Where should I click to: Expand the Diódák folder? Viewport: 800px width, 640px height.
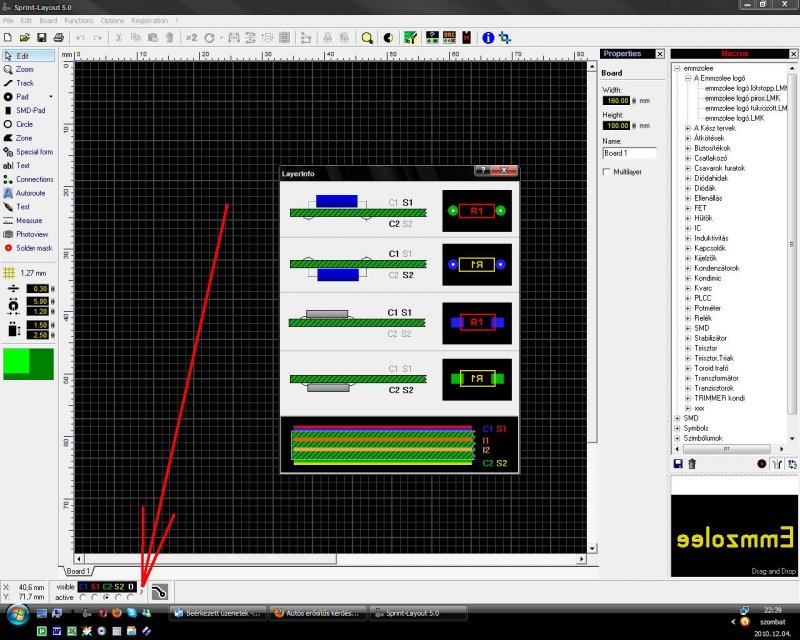[x=688, y=188]
